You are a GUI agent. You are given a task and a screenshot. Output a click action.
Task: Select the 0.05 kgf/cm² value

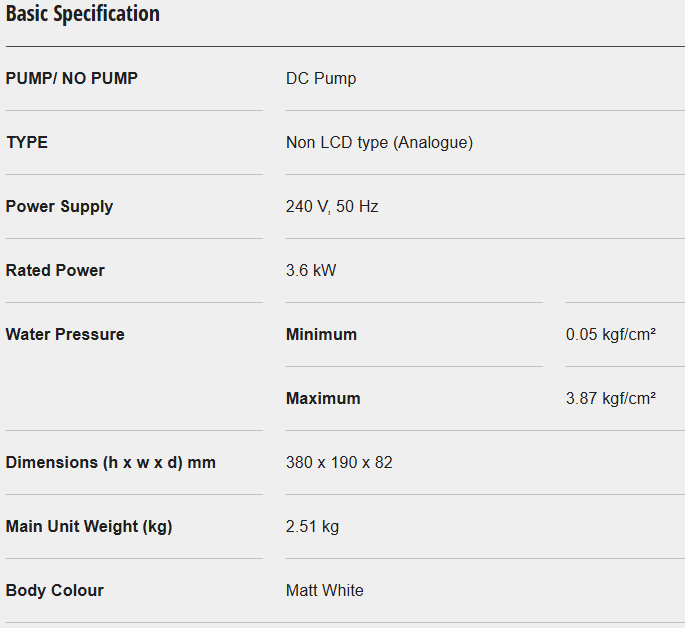(x=611, y=334)
